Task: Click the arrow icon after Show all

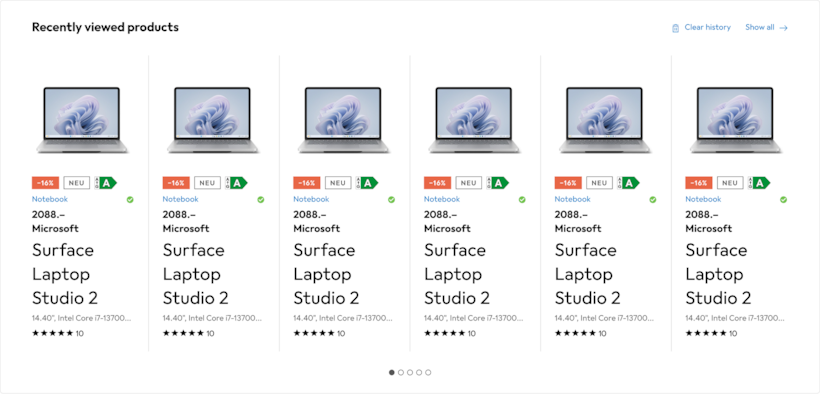Action: [783, 28]
